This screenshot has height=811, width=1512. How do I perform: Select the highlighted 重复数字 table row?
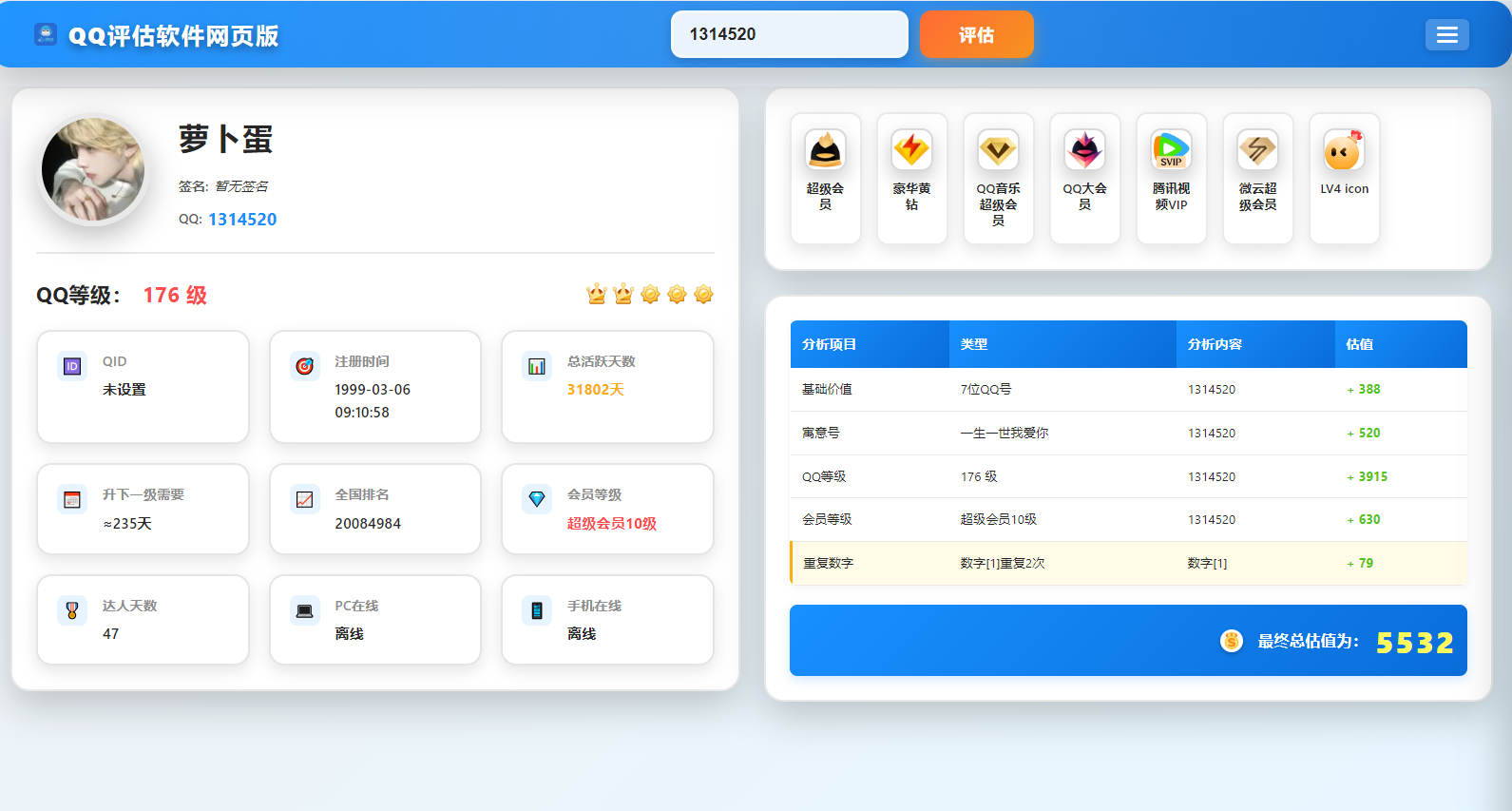(x=1128, y=563)
